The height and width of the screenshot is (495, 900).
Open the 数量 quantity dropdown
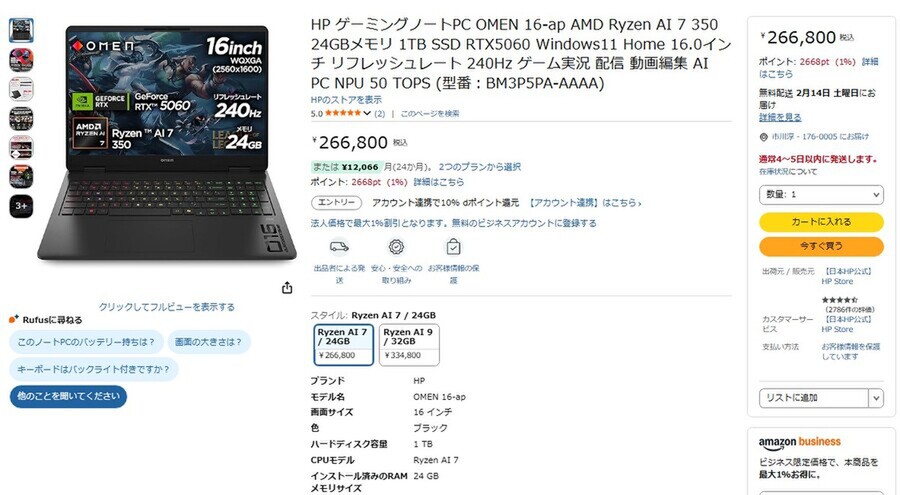click(821, 195)
